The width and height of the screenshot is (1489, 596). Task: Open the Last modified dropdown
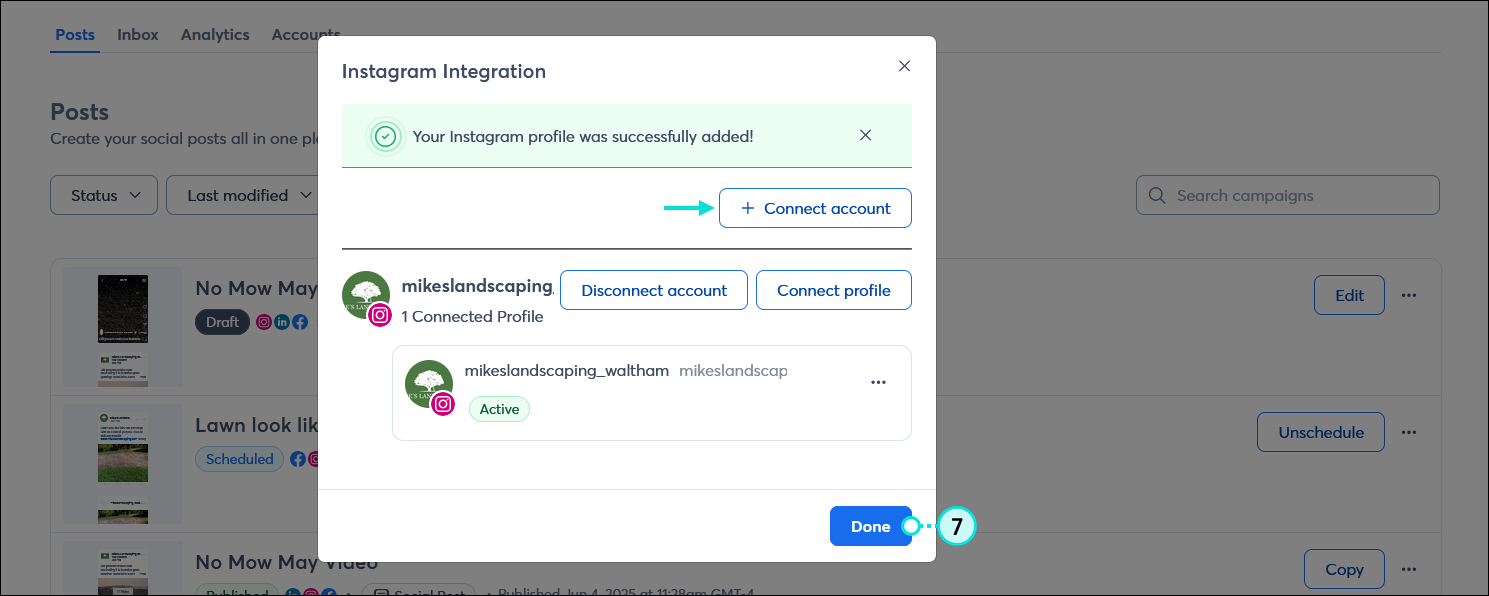tap(242, 195)
